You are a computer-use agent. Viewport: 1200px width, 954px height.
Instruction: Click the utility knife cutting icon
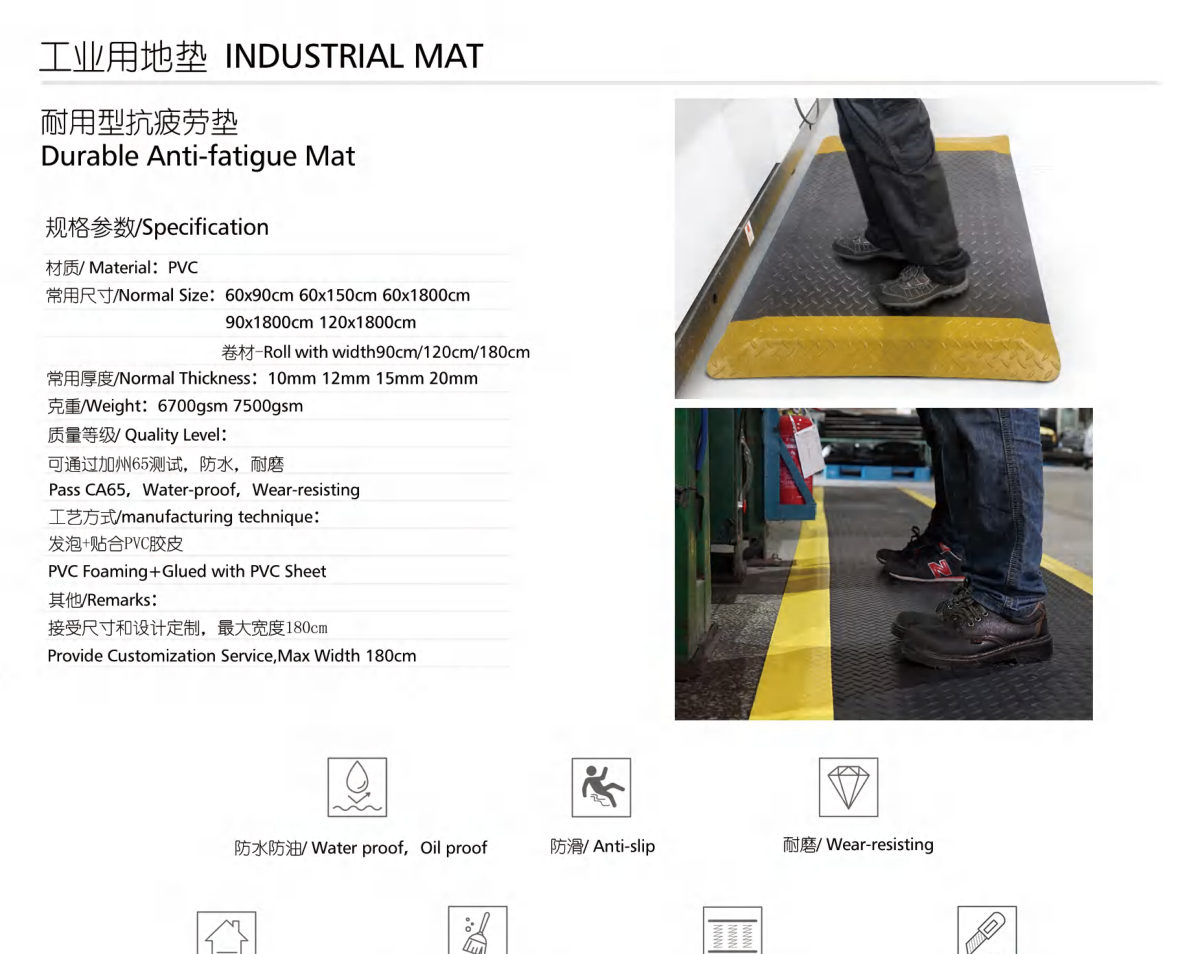[987, 930]
